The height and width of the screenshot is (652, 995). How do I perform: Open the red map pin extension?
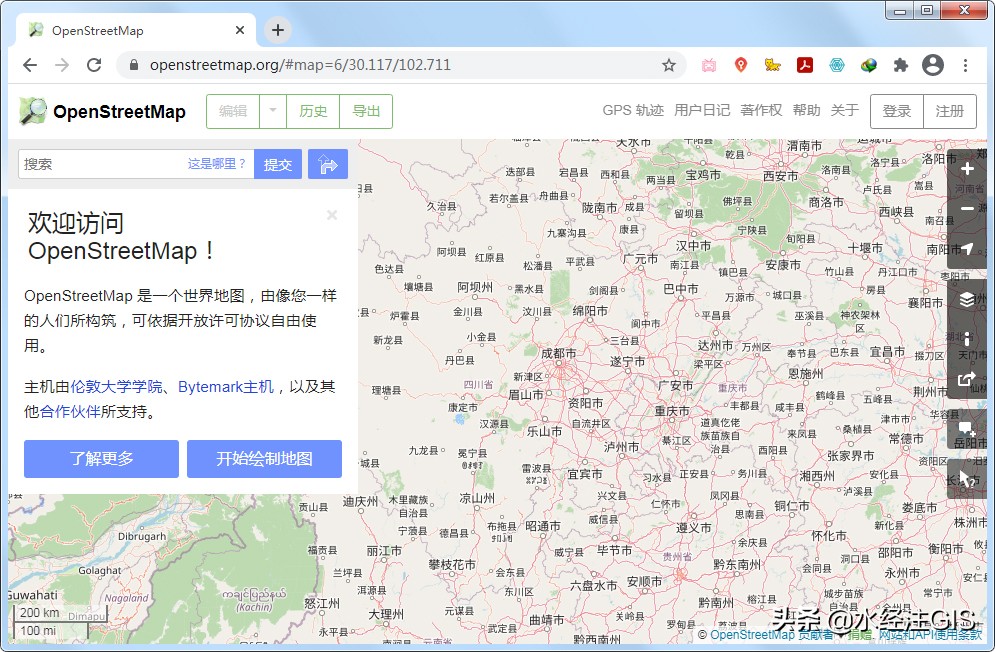(x=741, y=65)
